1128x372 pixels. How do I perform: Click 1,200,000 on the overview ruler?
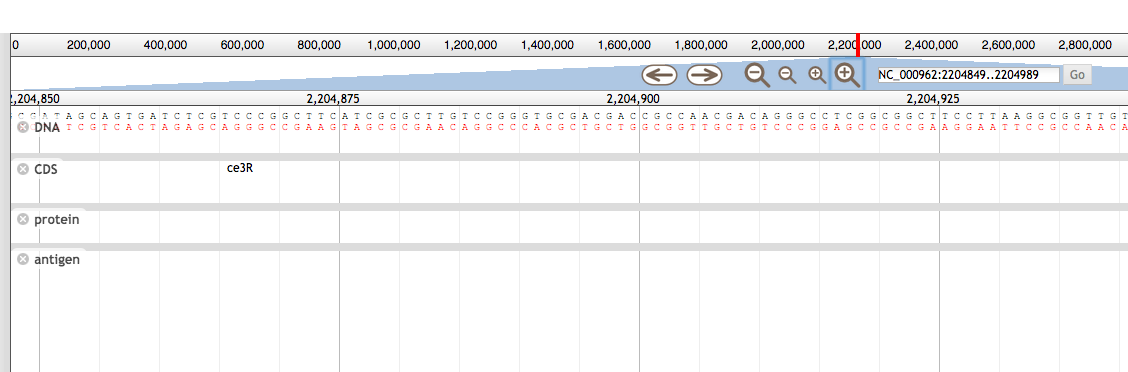[x=470, y=45]
